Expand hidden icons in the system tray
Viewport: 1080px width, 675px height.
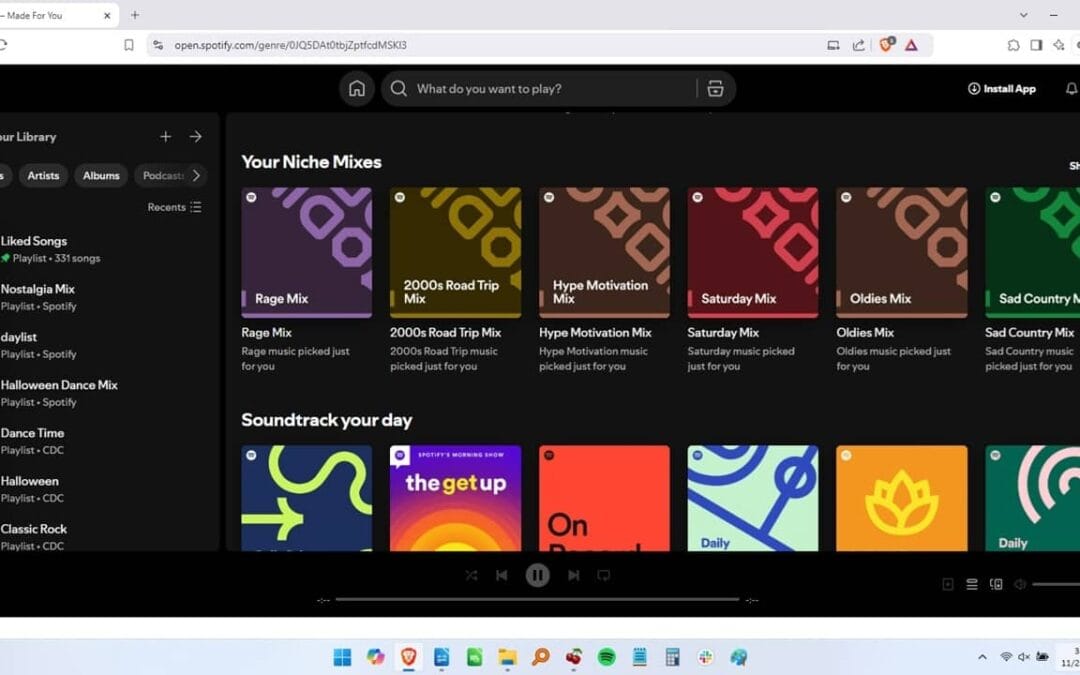[981, 657]
